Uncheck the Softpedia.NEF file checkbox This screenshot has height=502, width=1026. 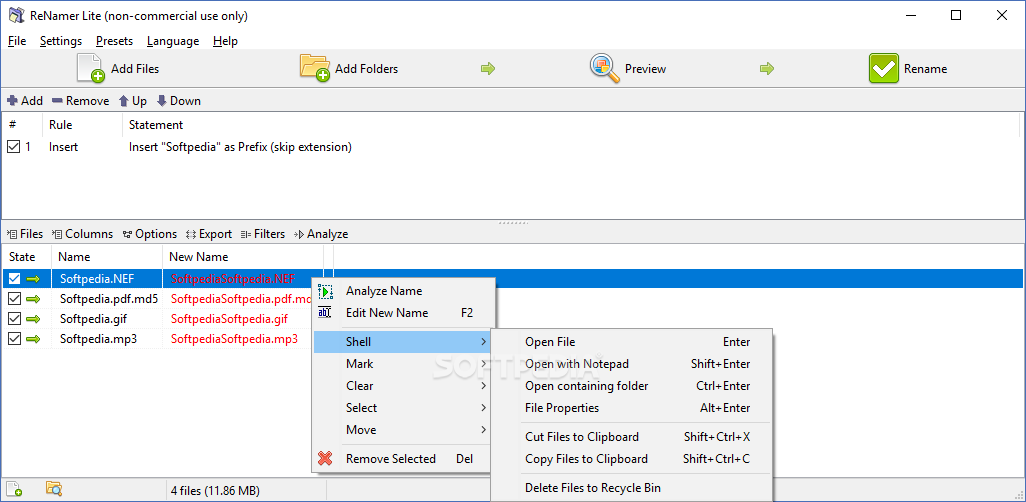click(x=14, y=279)
